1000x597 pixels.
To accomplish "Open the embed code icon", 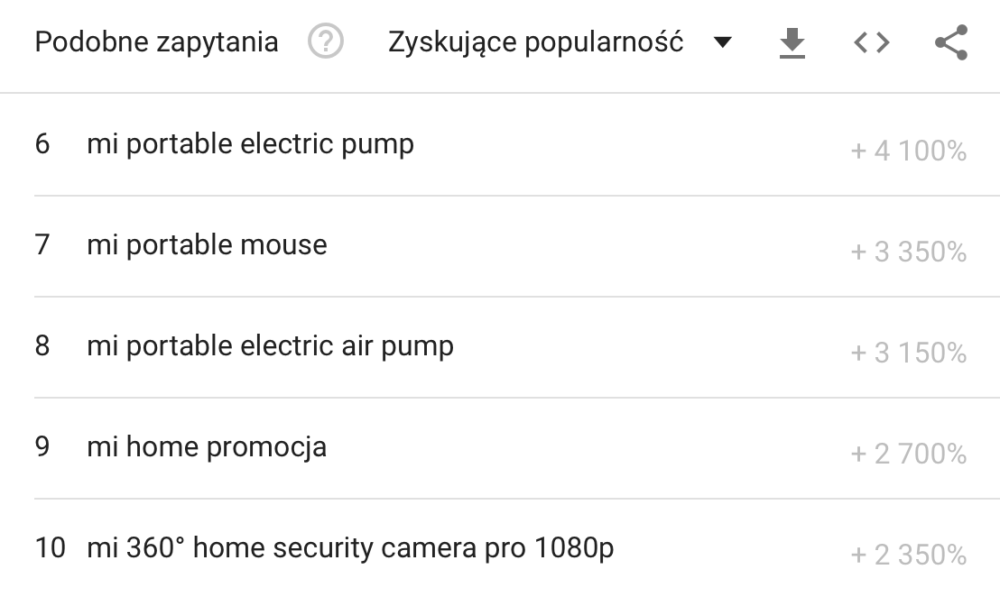I will point(871,43).
